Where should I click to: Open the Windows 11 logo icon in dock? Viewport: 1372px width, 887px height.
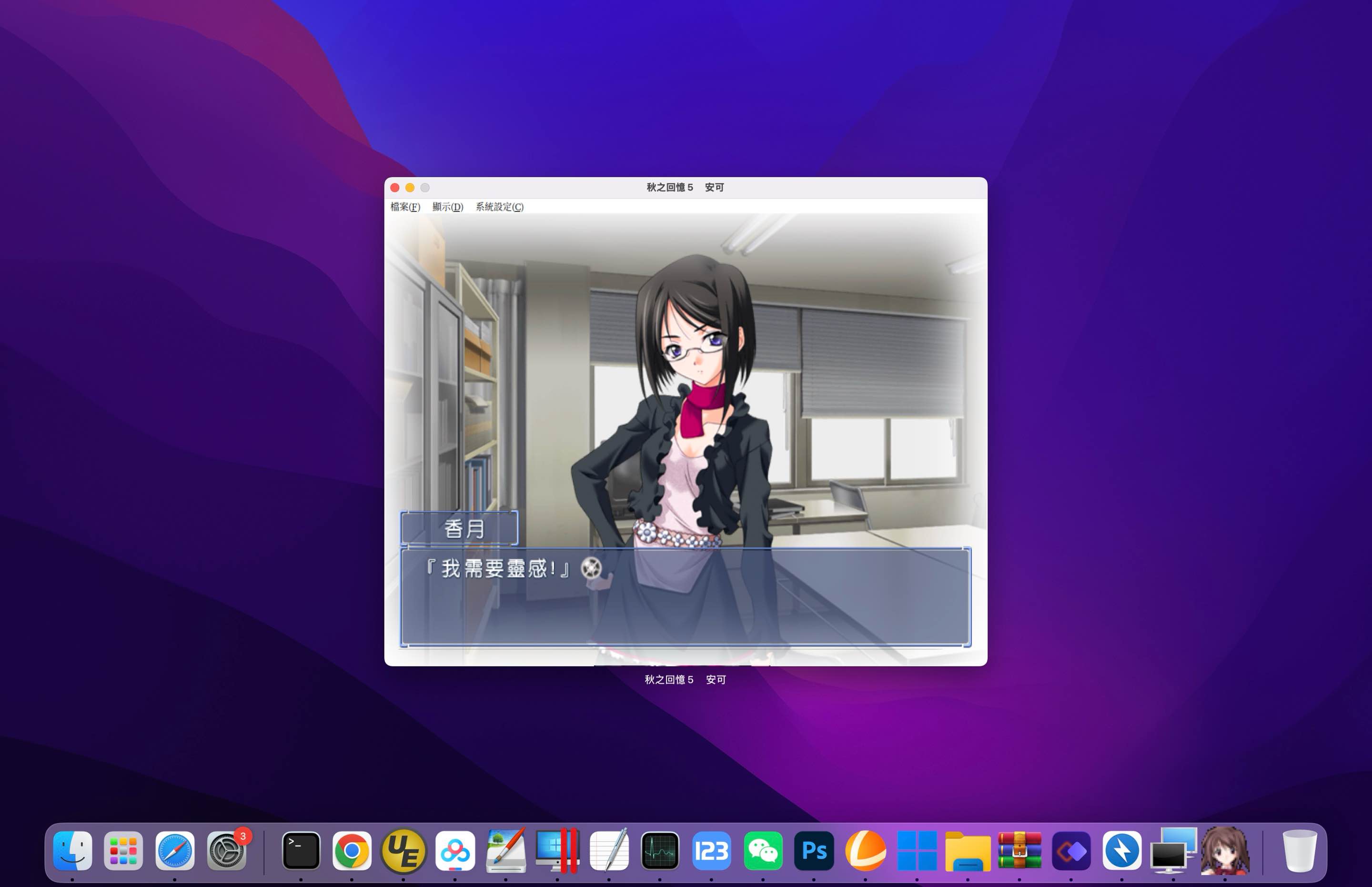click(x=917, y=850)
